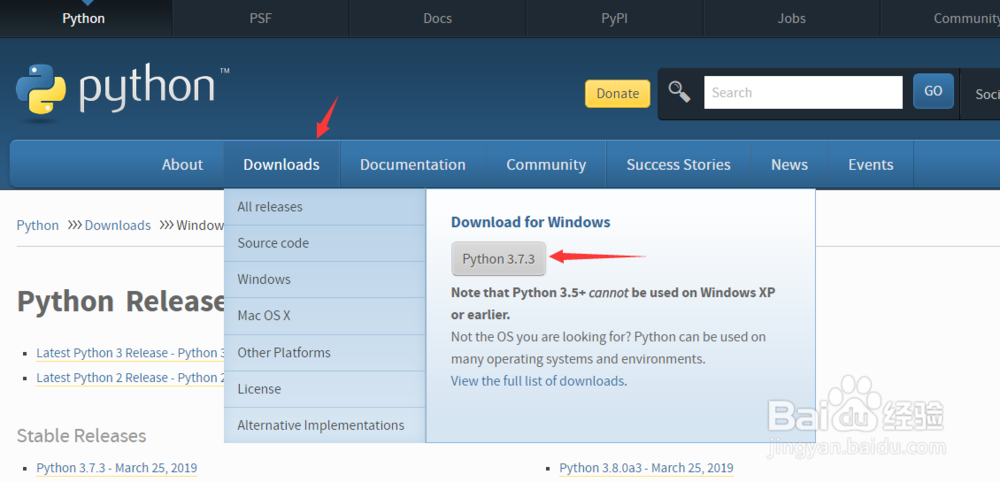Open Python 3.7.3 - March 25, 2019 link

[x=117, y=467]
